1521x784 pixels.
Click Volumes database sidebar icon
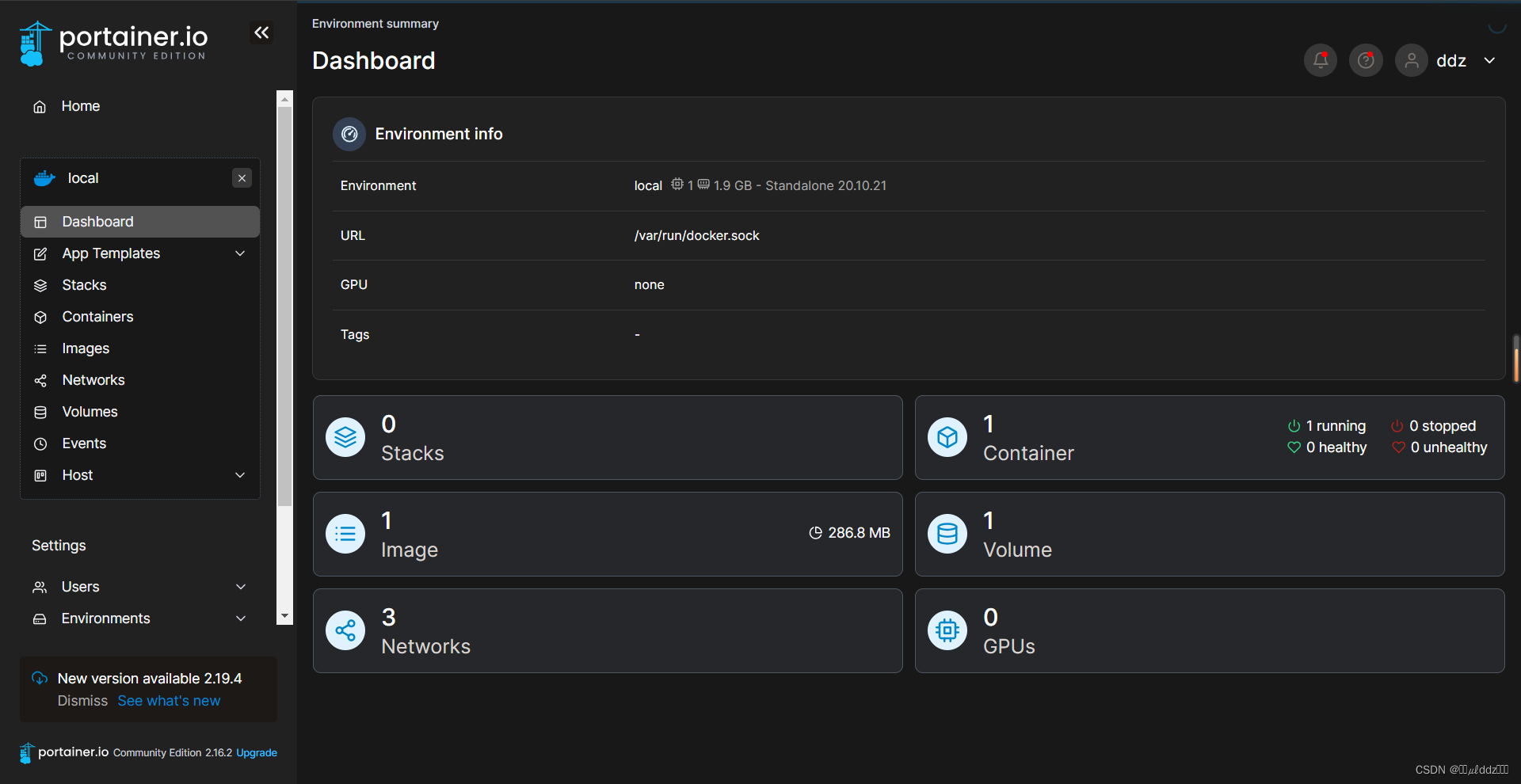coord(40,412)
